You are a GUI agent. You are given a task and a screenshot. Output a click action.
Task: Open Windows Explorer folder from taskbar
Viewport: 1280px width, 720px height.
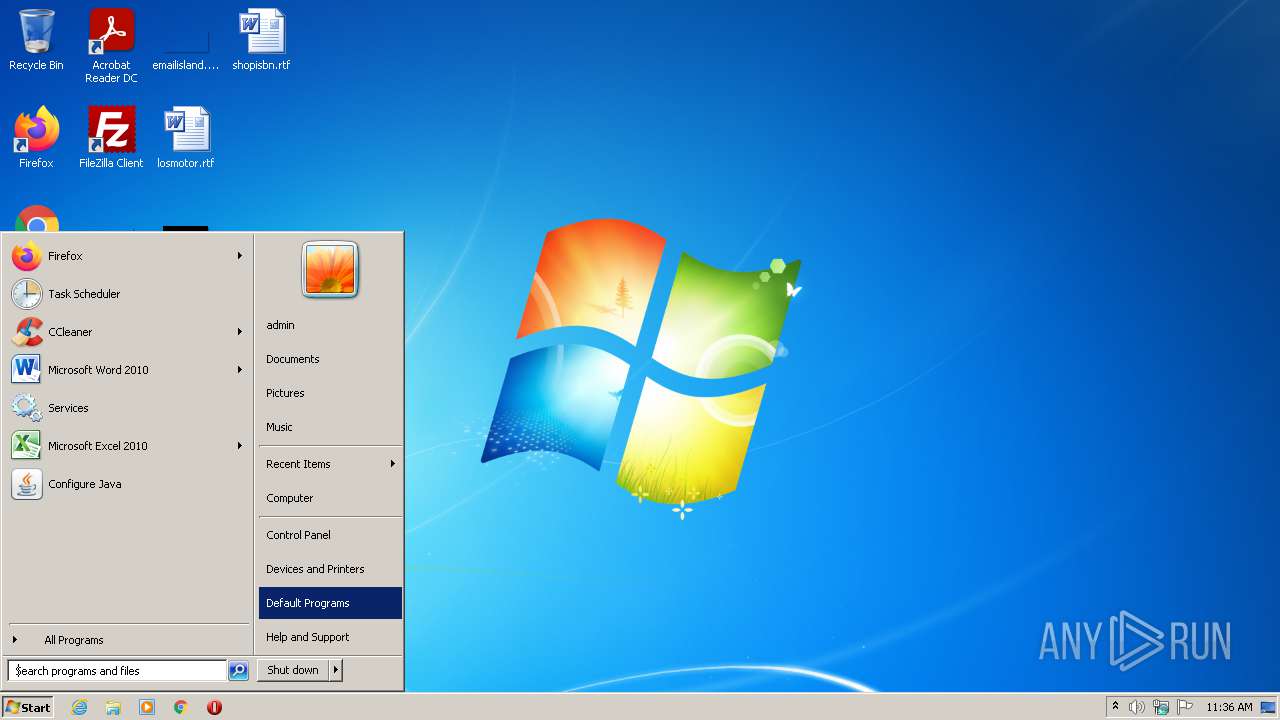coord(113,707)
